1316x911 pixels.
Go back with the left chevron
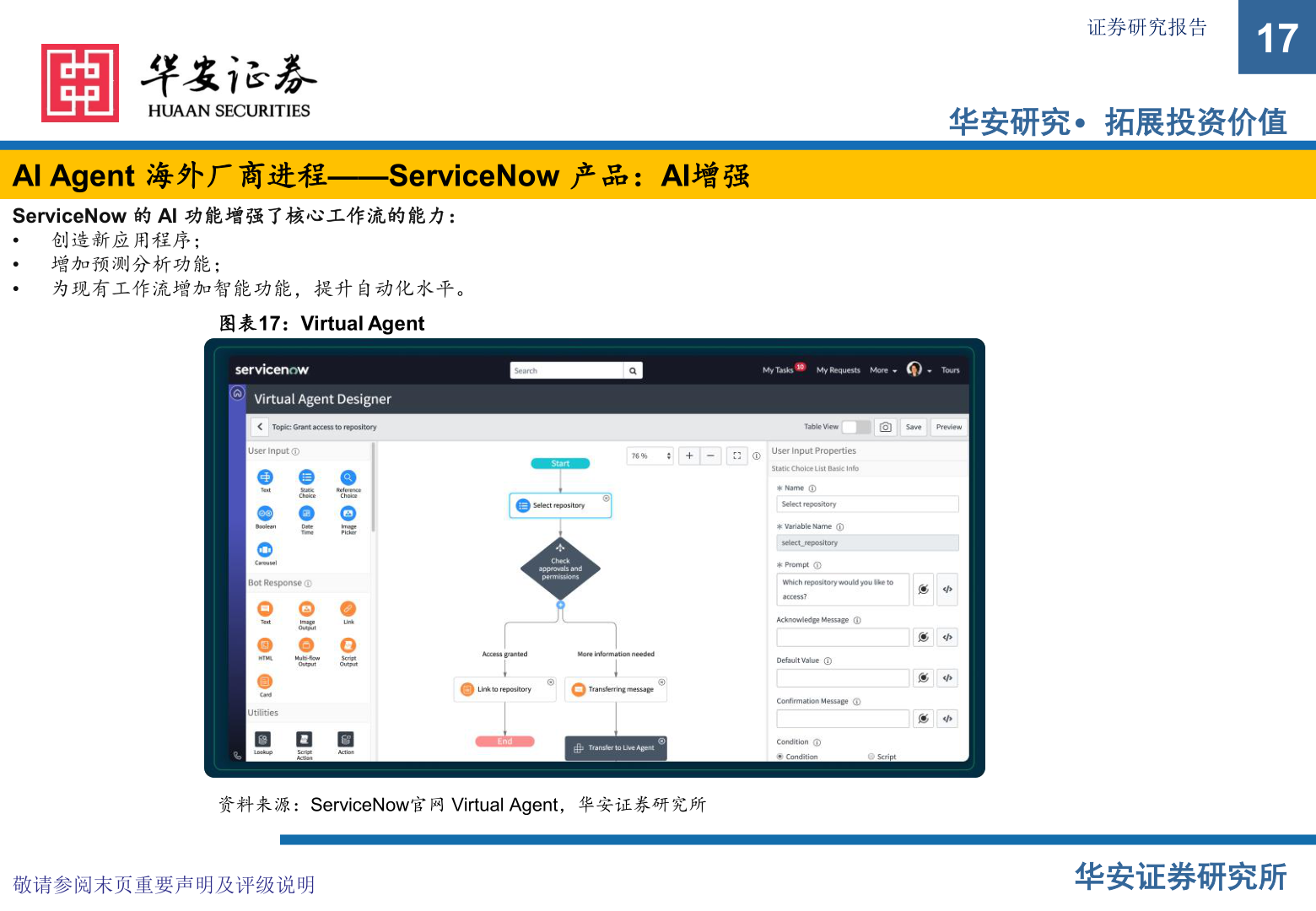tap(260, 427)
